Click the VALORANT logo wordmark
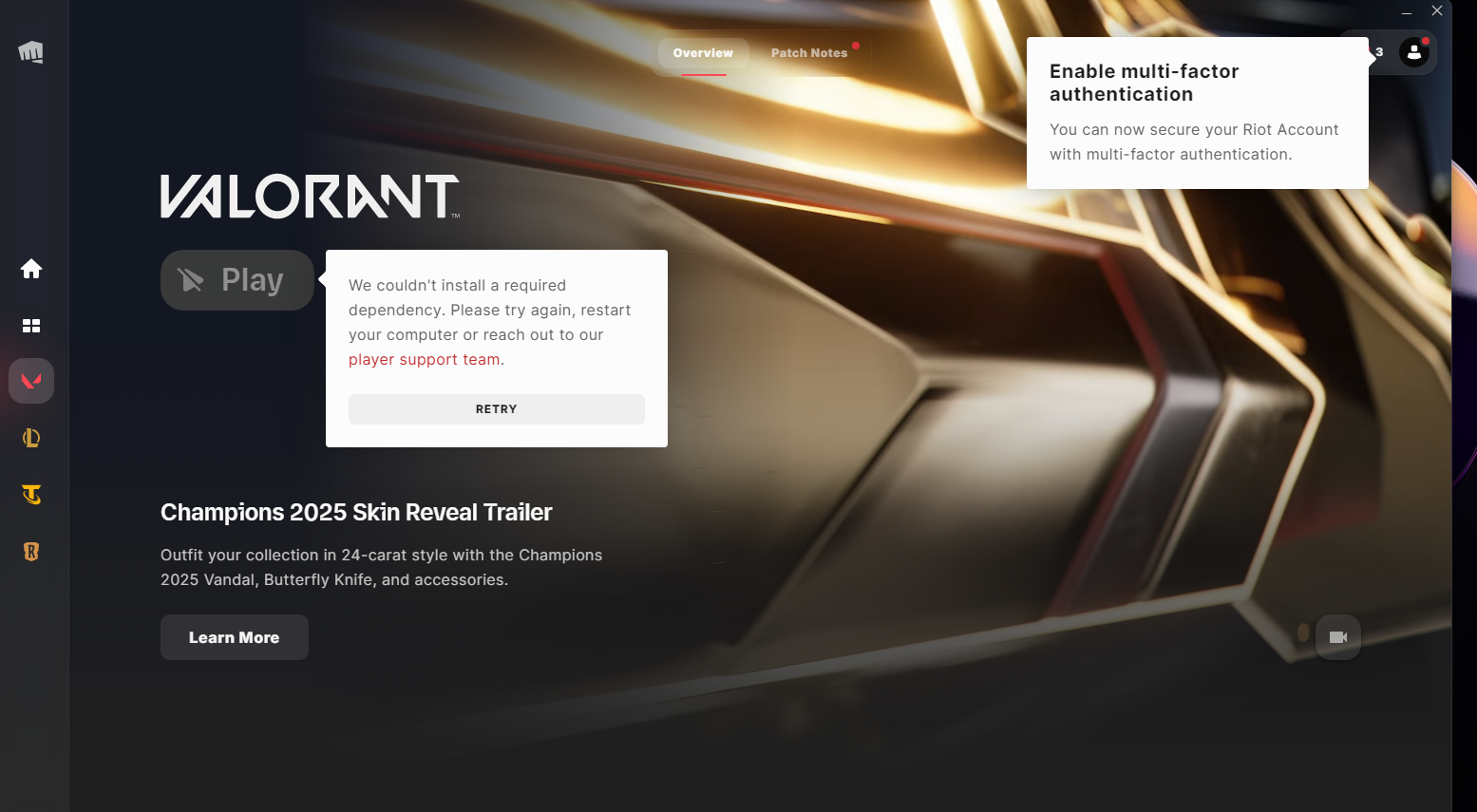1477x812 pixels. 310,197
